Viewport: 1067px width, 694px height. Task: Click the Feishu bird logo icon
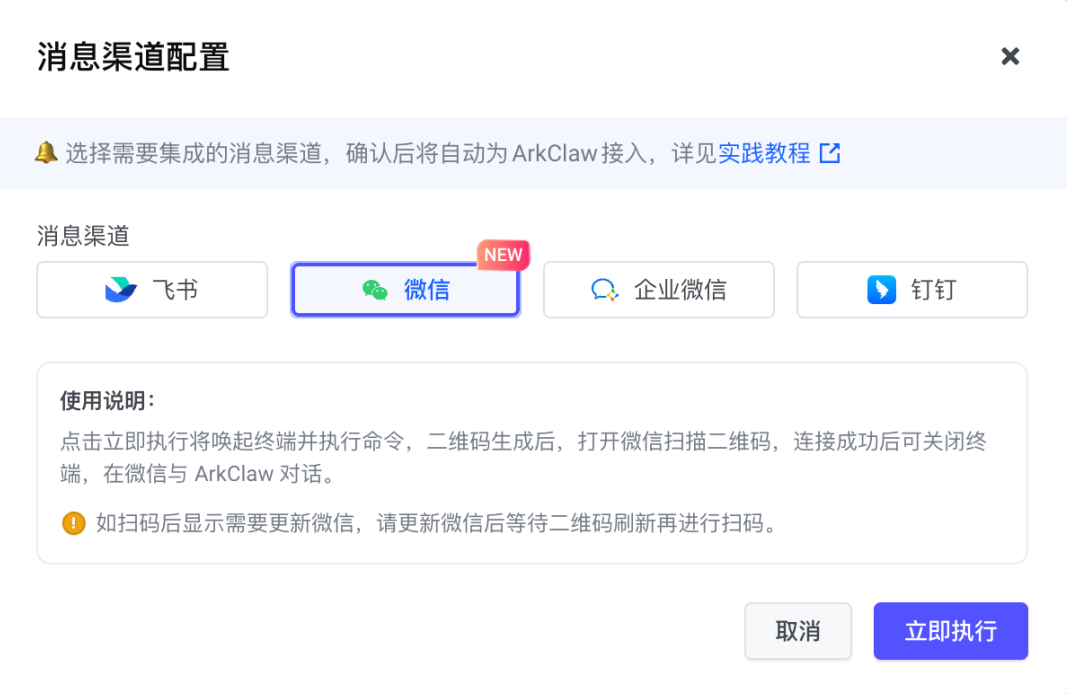(x=121, y=290)
